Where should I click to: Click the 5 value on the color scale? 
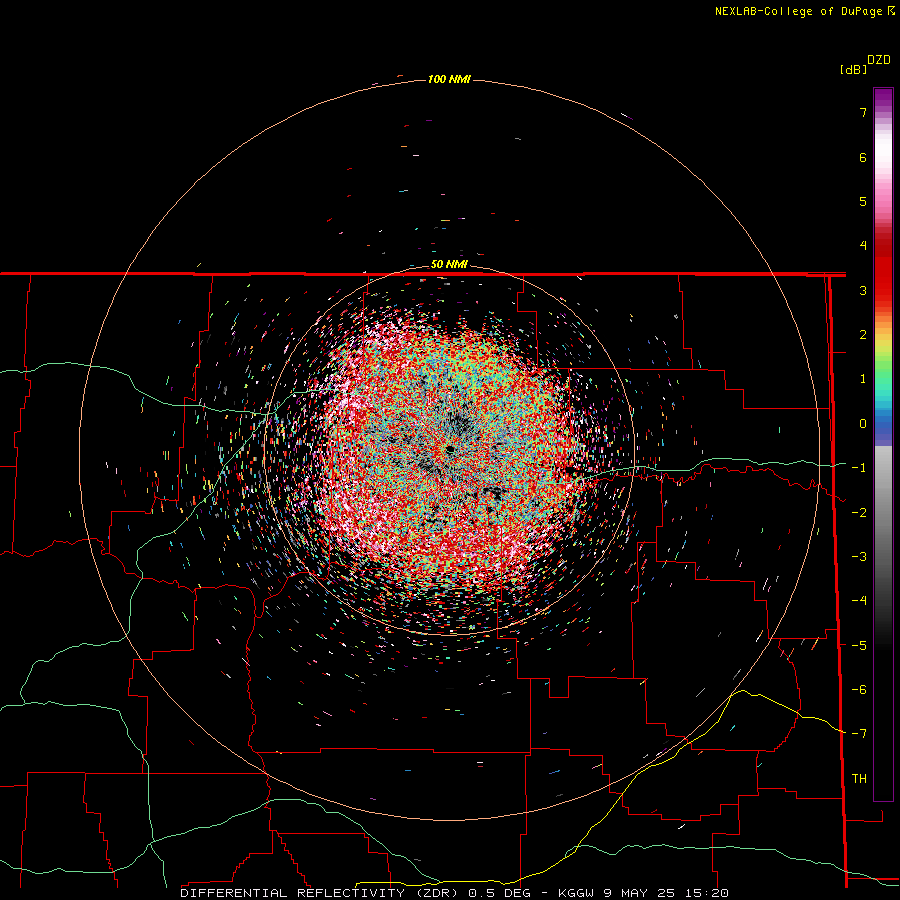click(x=863, y=201)
